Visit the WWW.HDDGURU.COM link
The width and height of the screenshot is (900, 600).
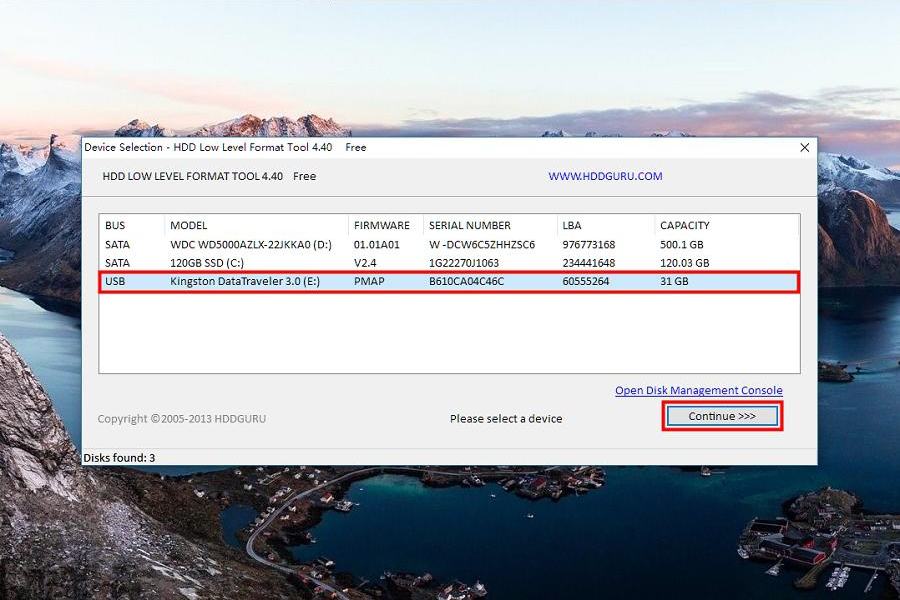[605, 176]
